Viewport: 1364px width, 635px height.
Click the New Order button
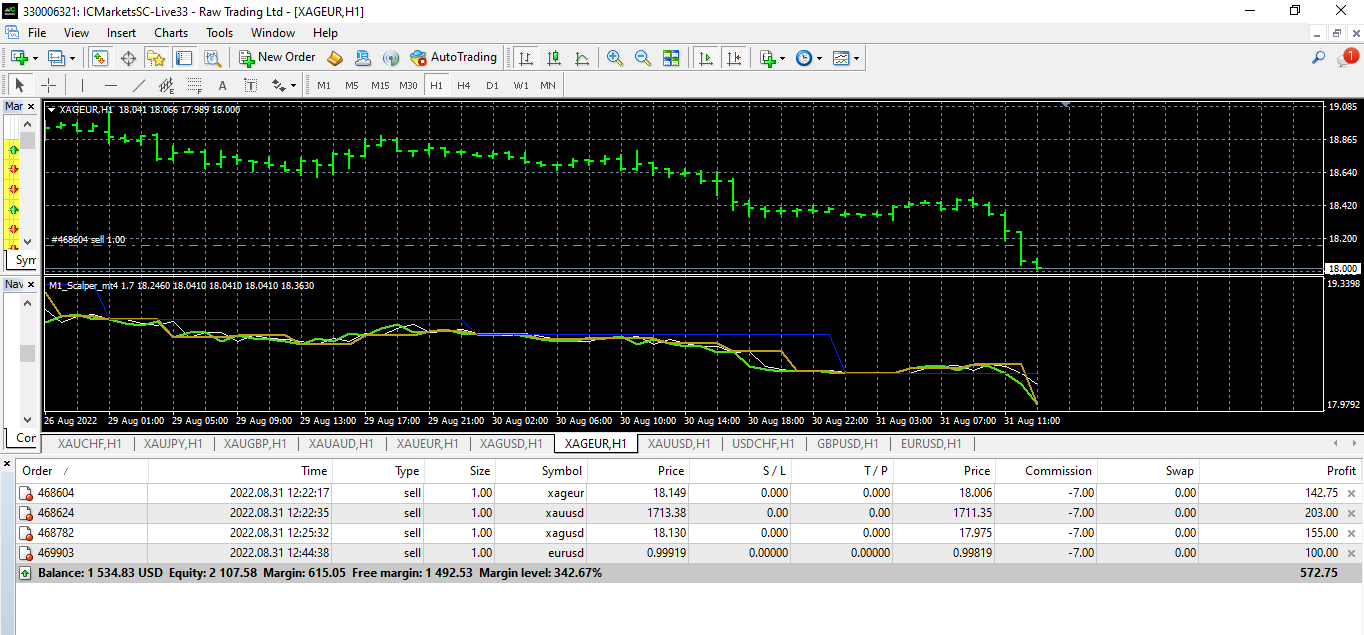(277, 58)
